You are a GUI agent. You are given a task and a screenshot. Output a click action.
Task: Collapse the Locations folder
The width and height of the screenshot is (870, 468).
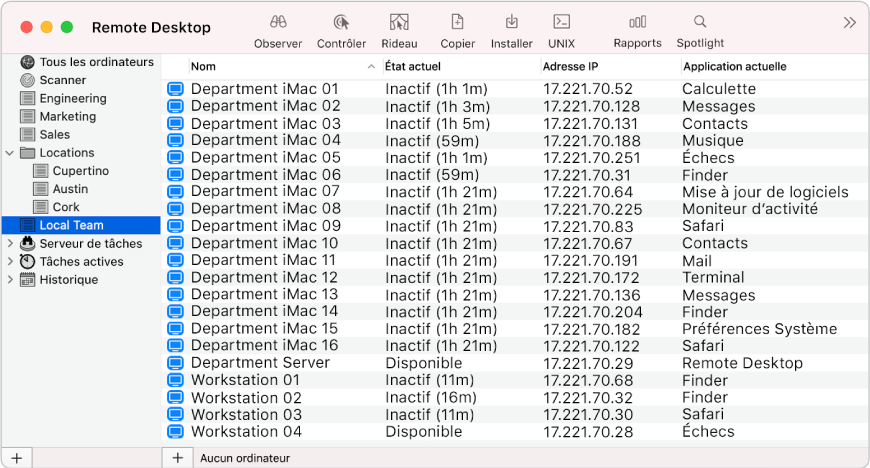(11, 153)
